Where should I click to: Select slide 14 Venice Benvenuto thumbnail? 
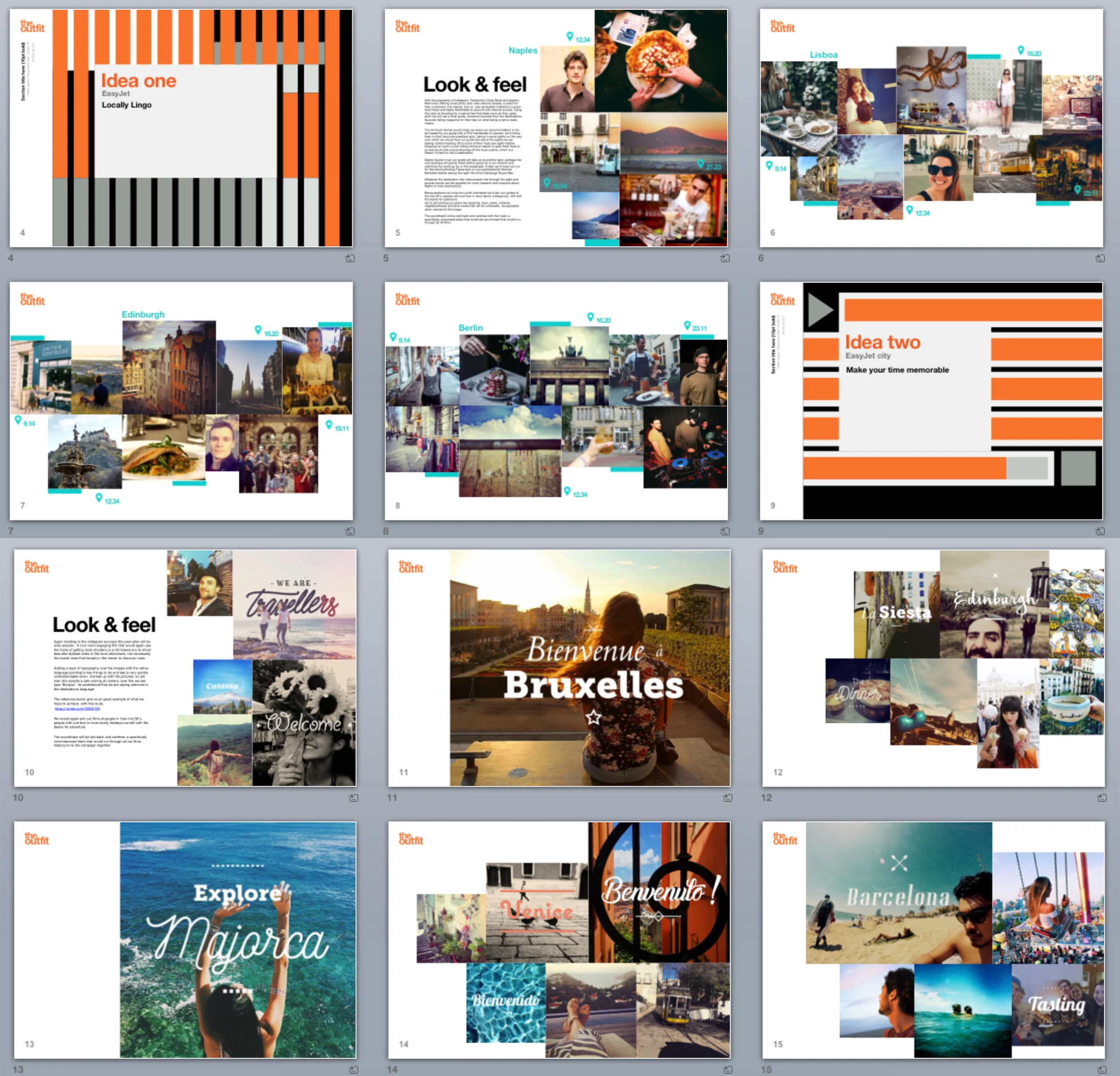pyautogui.click(x=560, y=940)
